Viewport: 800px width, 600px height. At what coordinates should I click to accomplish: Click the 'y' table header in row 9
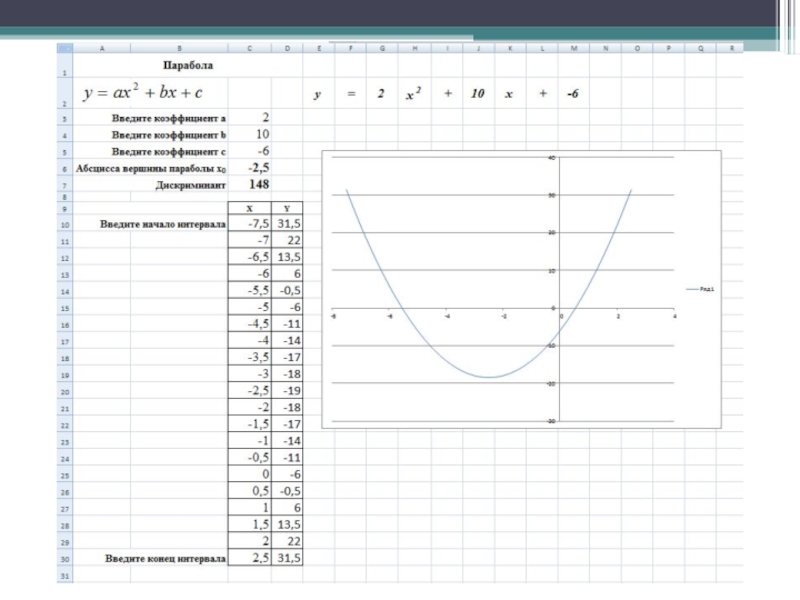coord(287,208)
